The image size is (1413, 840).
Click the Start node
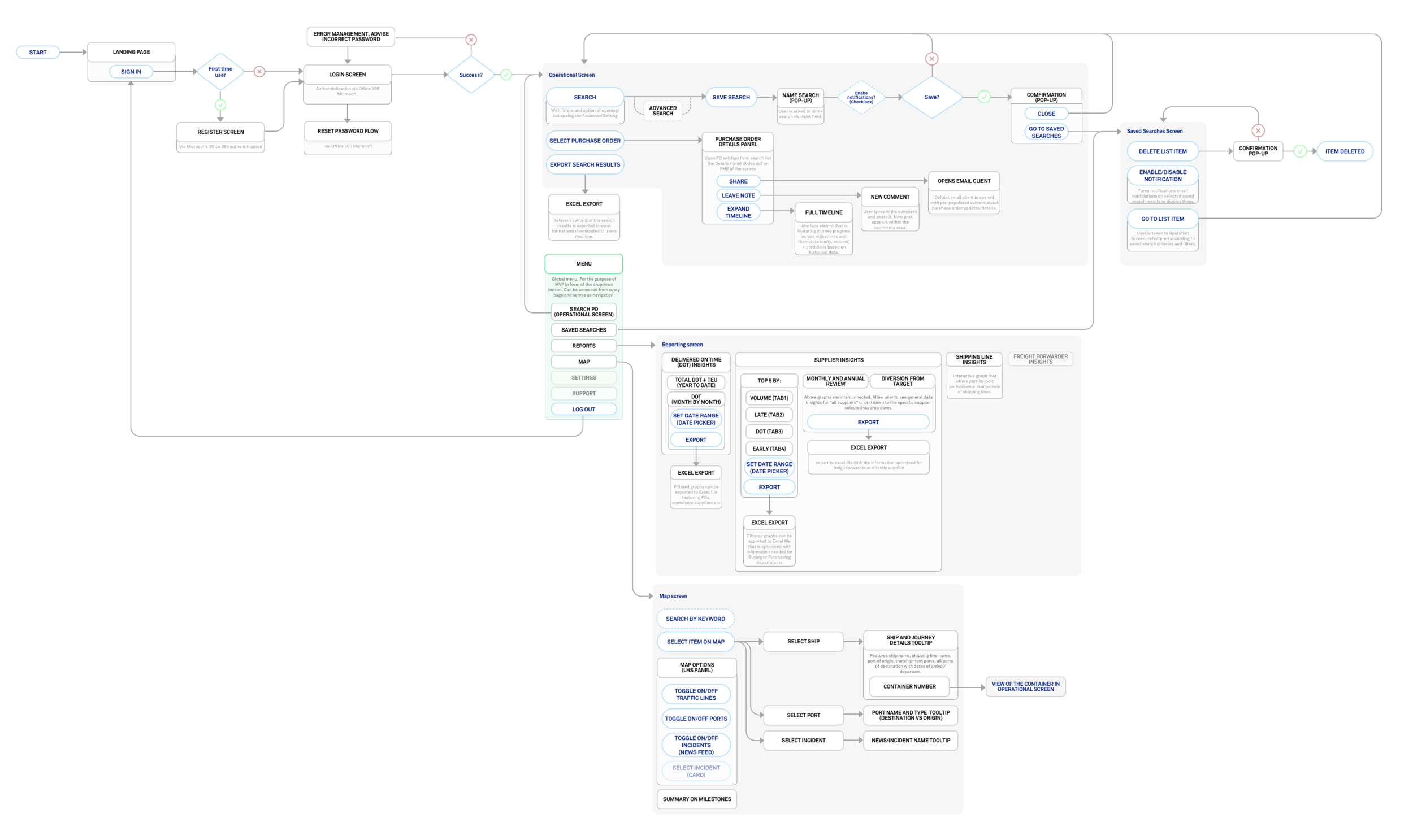point(38,52)
